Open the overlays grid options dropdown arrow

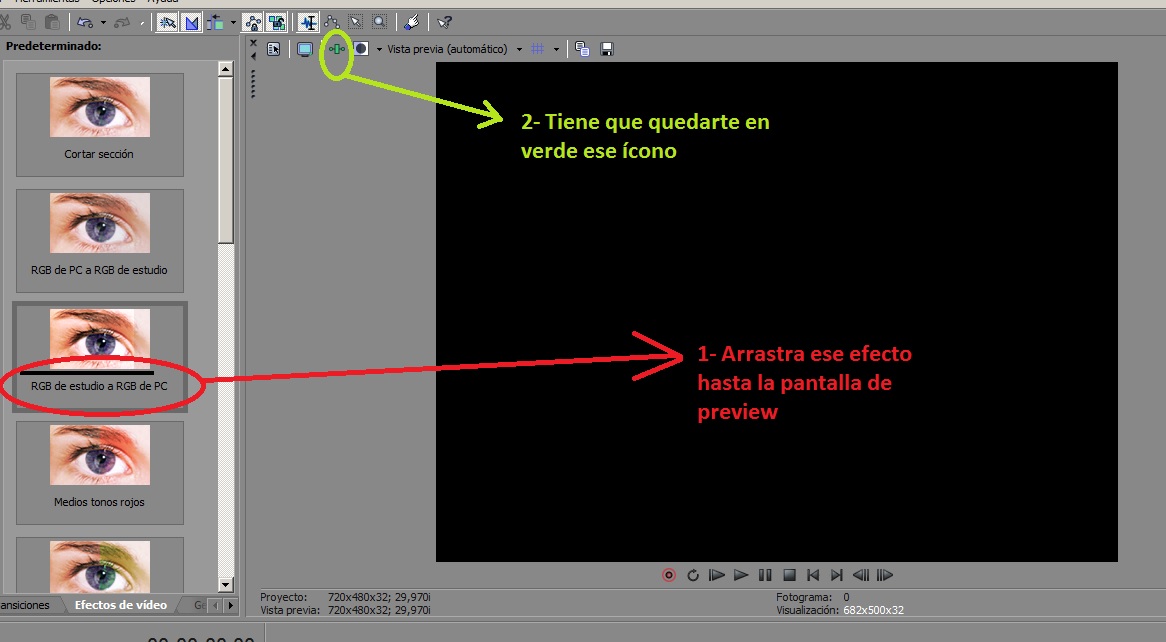pyautogui.click(x=555, y=49)
